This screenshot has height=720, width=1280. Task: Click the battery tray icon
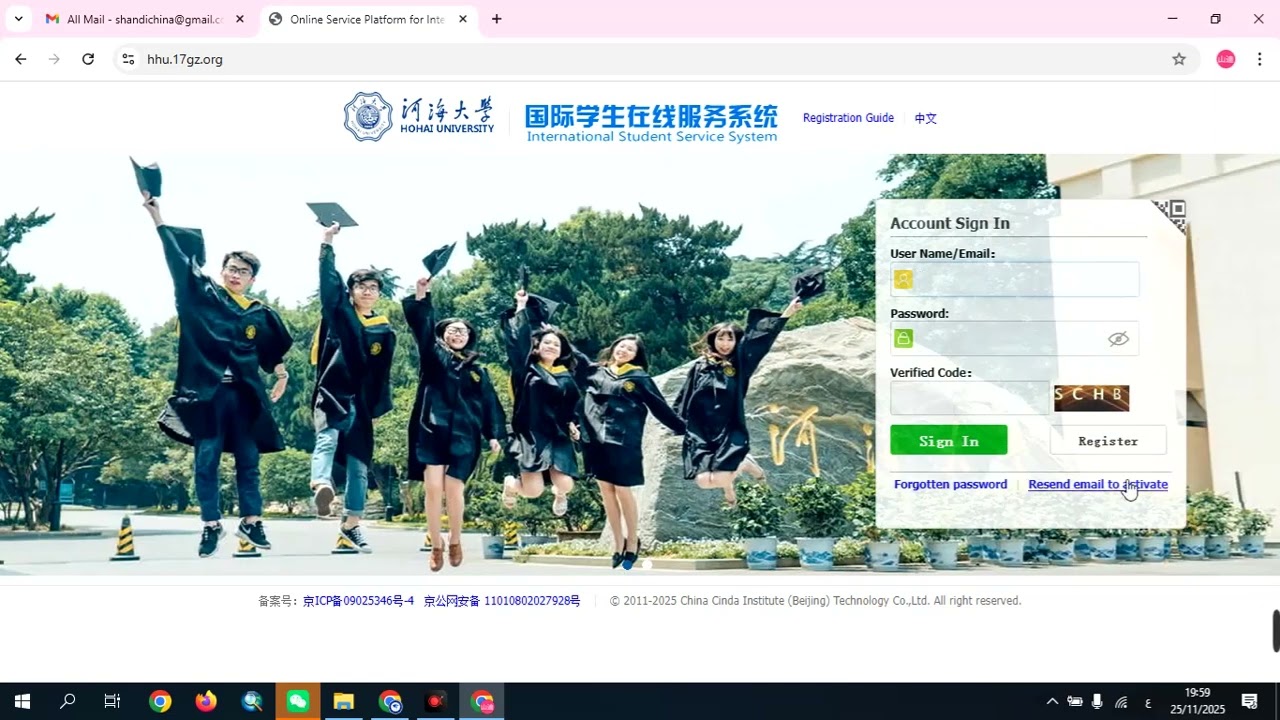pos(1075,701)
